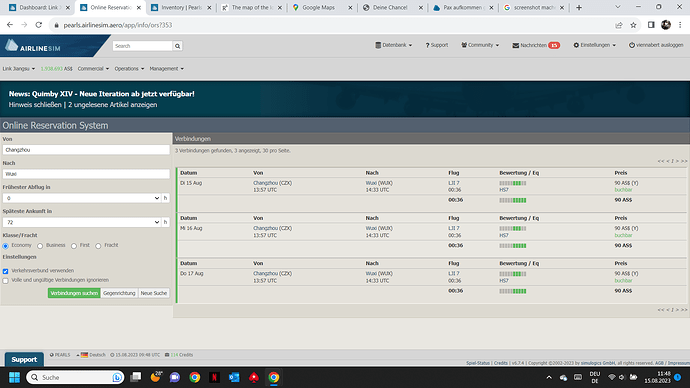Click the buchbar link for Di 15 Aug flight
The width and height of the screenshot is (690, 388).
(x=623, y=190)
